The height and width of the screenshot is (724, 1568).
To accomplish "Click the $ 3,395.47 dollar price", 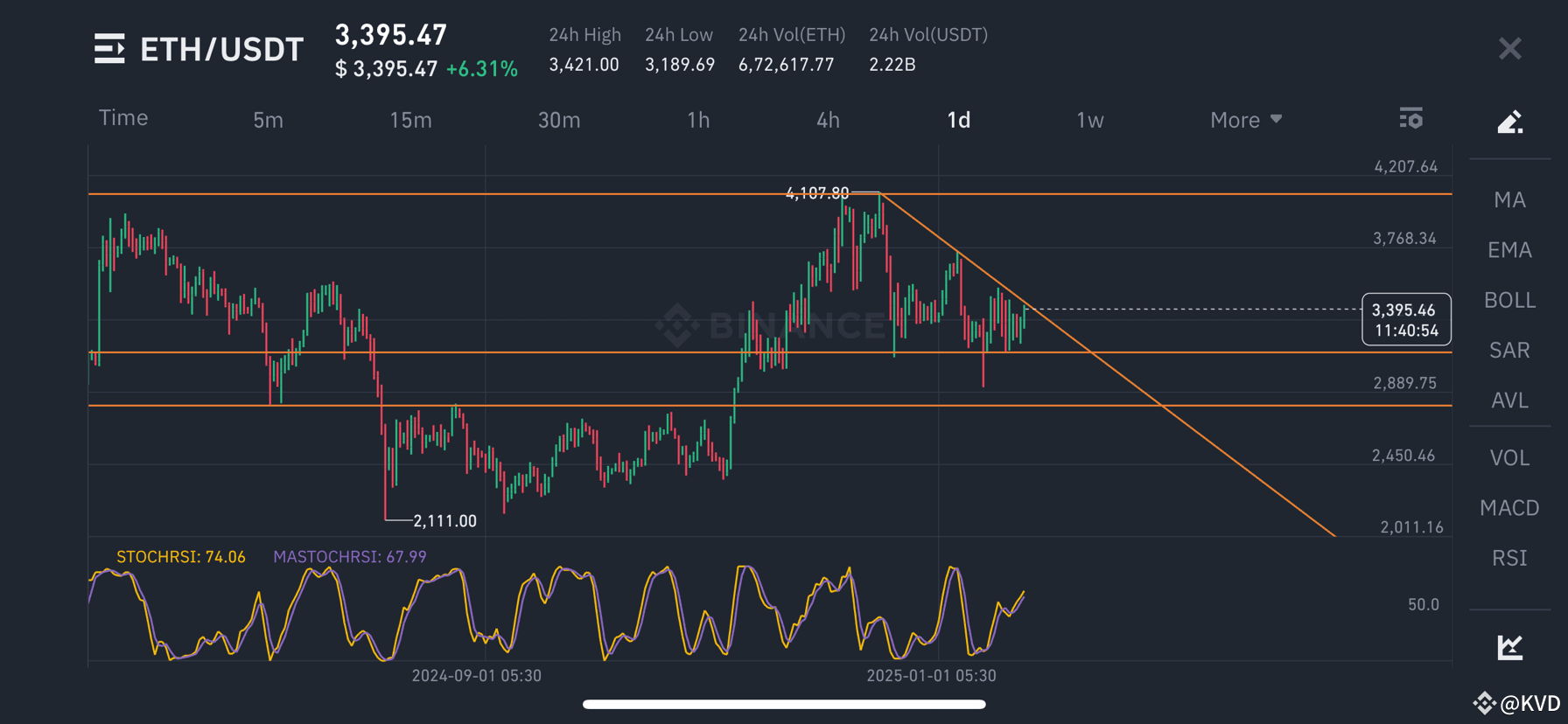I will (386, 69).
